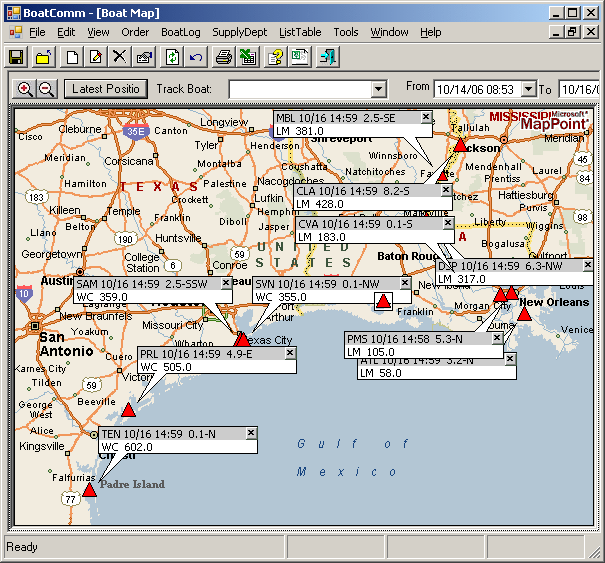Close the ATL boat info callout
This screenshot has height=563, width=605.
(x=510, y=359)
